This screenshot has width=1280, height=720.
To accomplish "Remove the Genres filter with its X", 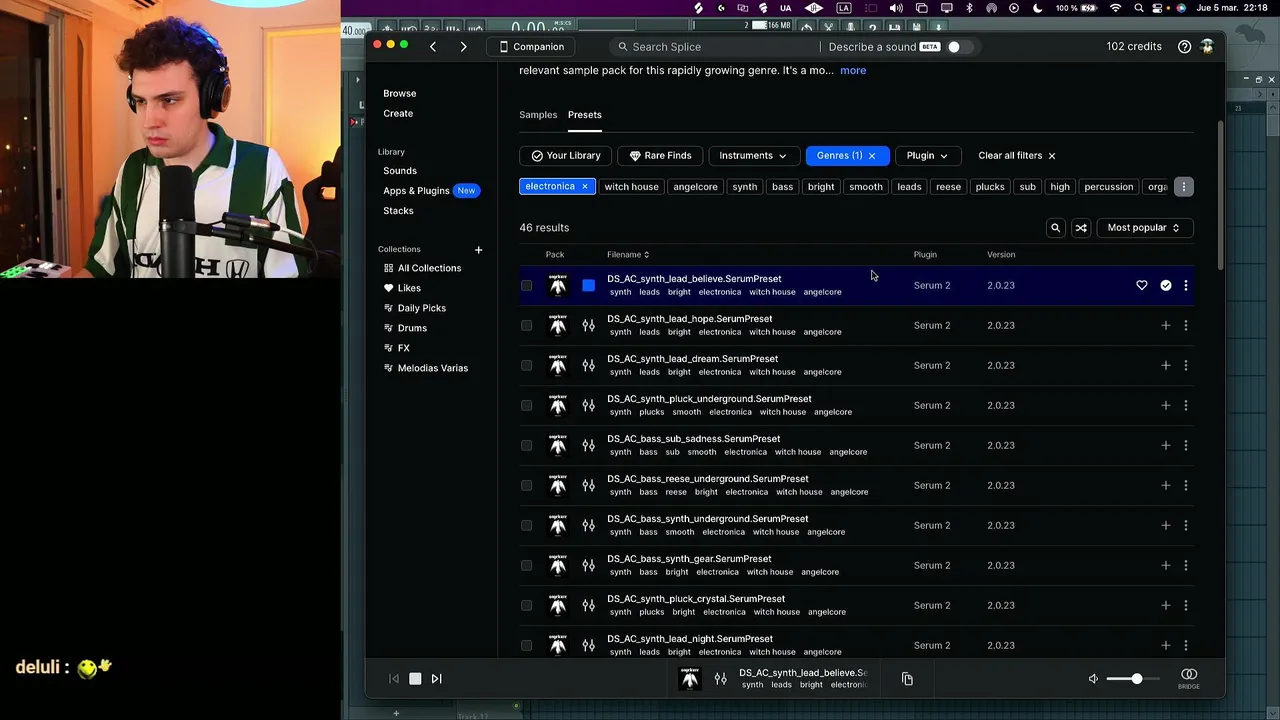I will [872, 156].
